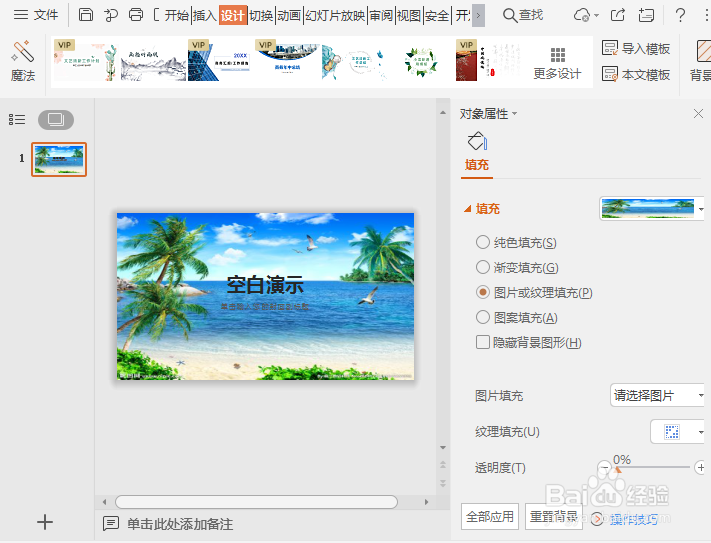Collapse the 填充 section triangle

(468, 209)
